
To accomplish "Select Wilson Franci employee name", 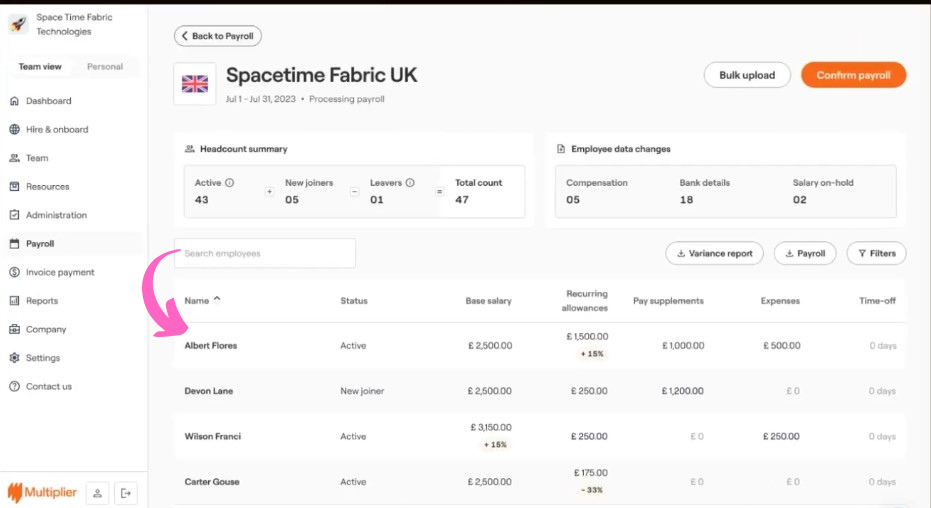I will tap(213, 436).
